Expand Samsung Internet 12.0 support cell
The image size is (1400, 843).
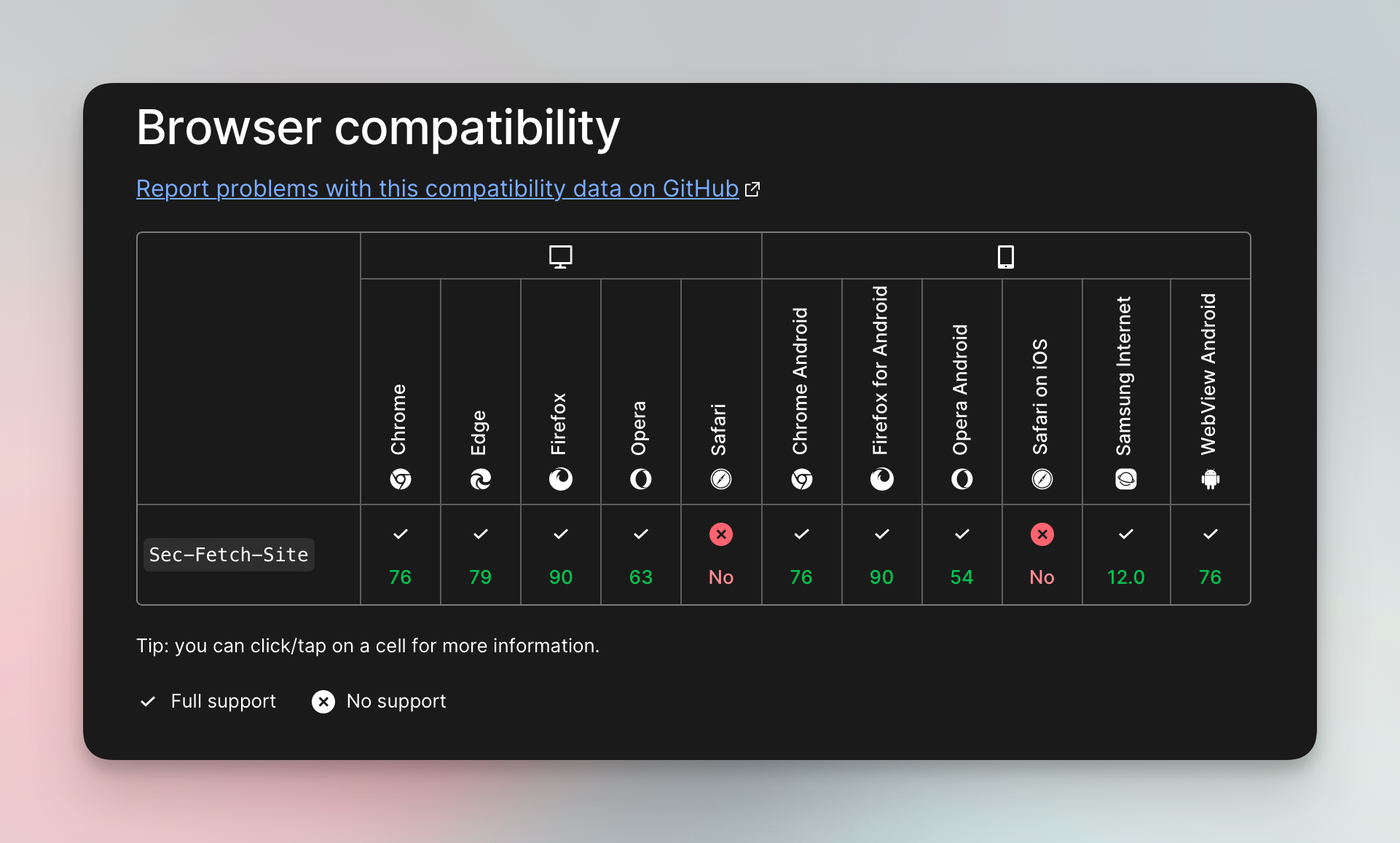tap(1125, 555)
